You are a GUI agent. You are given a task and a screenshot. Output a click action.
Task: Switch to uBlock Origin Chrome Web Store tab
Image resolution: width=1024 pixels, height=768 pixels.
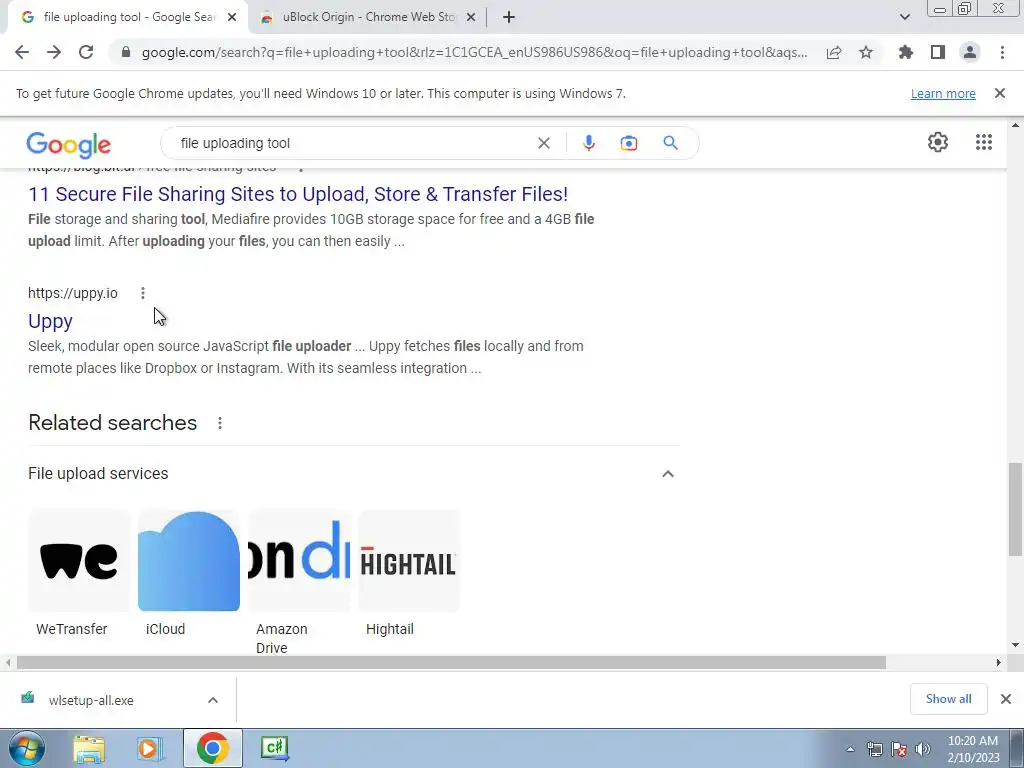point(368,17)
